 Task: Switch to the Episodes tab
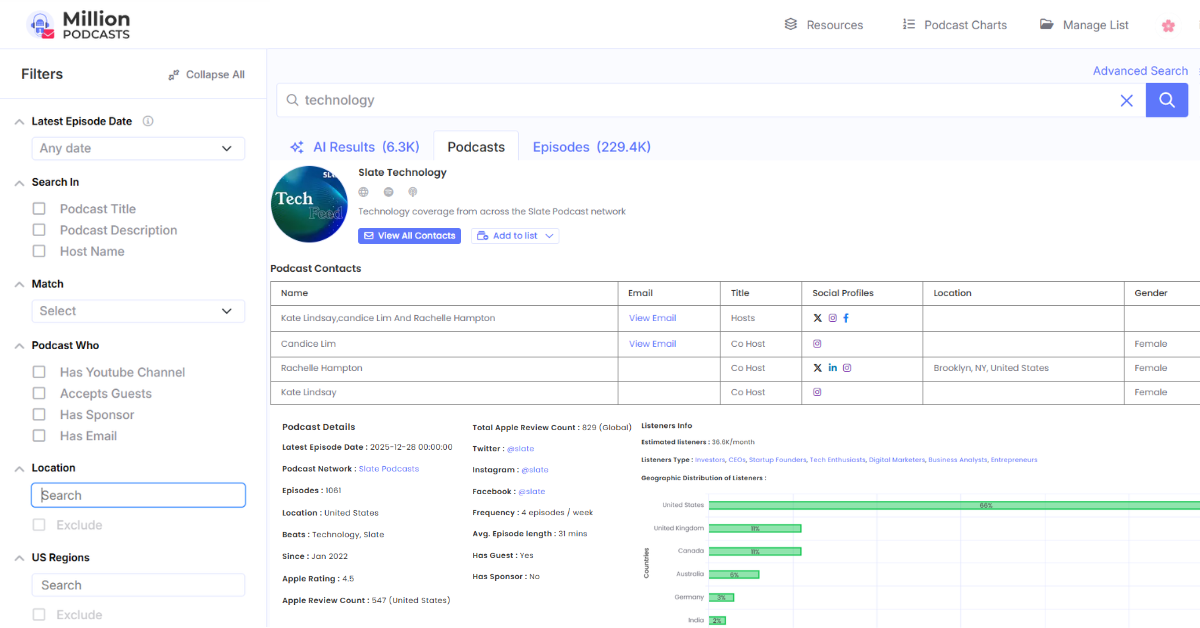coord(591,147)
